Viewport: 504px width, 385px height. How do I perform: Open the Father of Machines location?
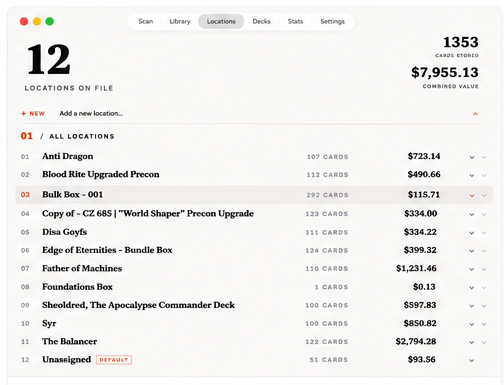(82, 268)
